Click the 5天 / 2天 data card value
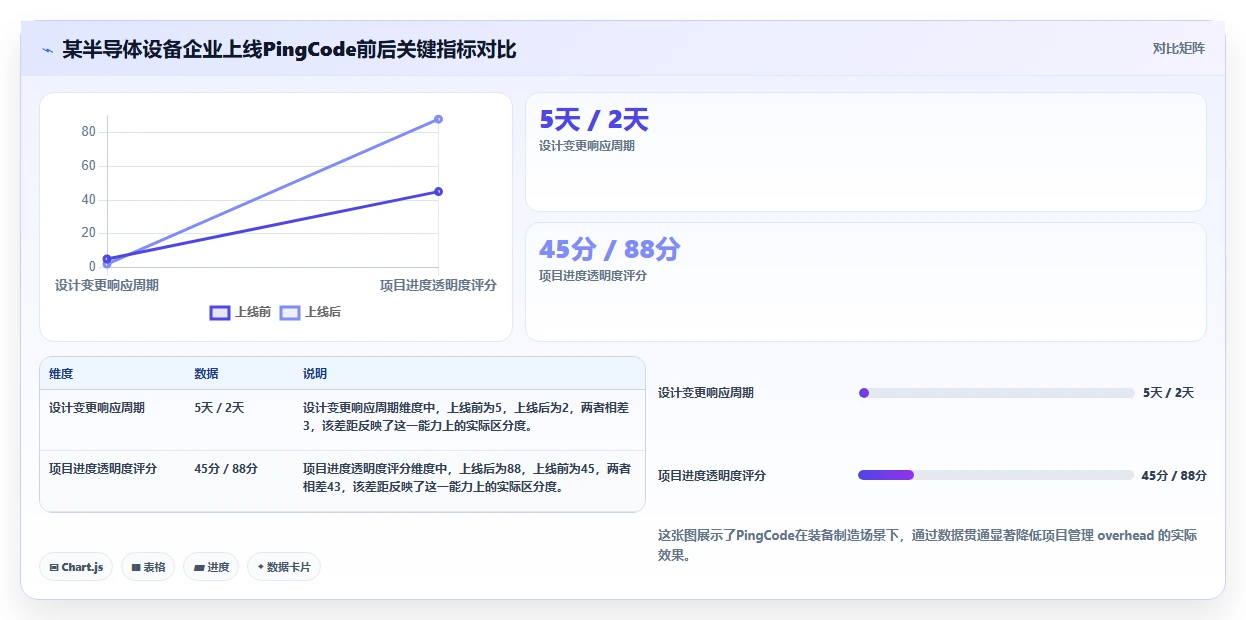Viewport: 1246px width, 620px height. pyautogui.click(x=594, y=120)
